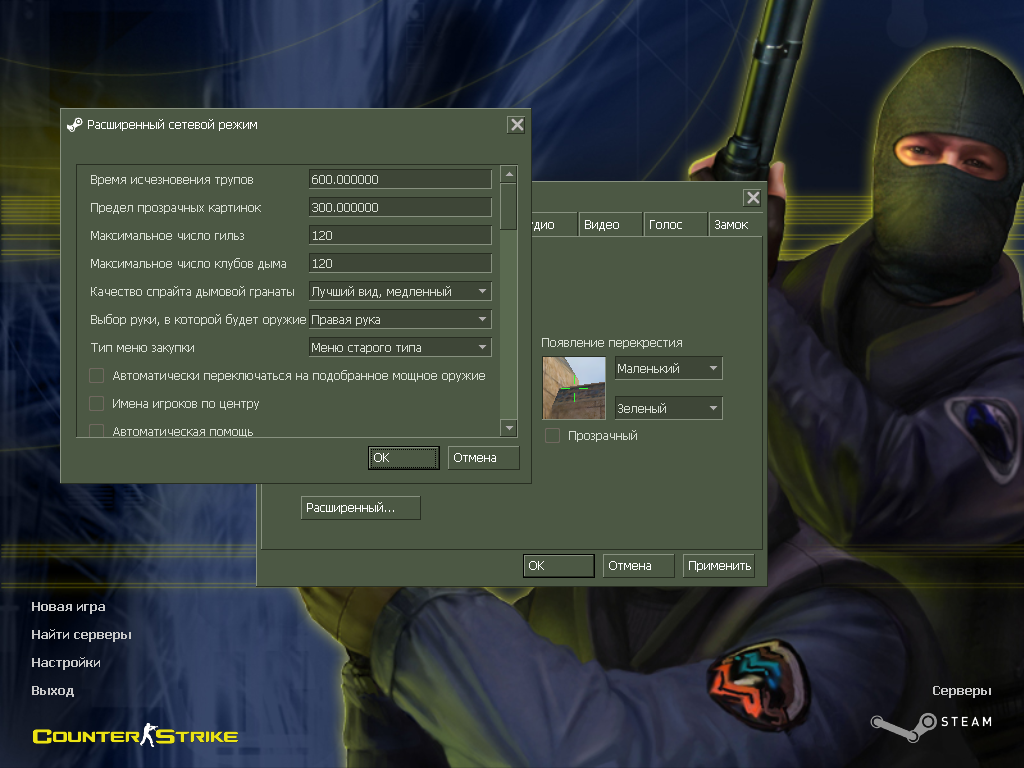Toggle Автоматическая помощь checkbox
The width and height of the screenshot is (1024, 768).
tap(97, 430)
